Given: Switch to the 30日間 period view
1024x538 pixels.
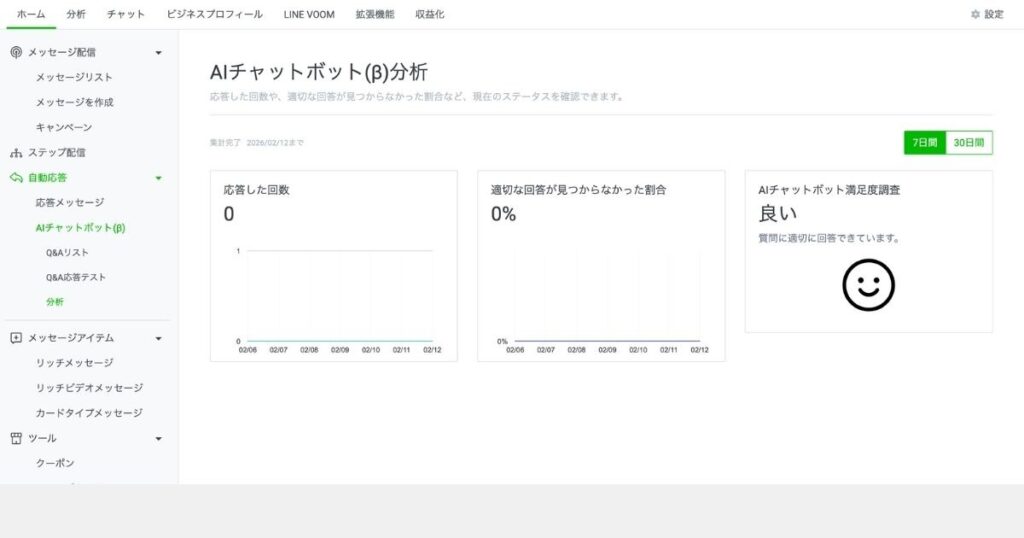Looking at the screenshot, I should point(968,143).
